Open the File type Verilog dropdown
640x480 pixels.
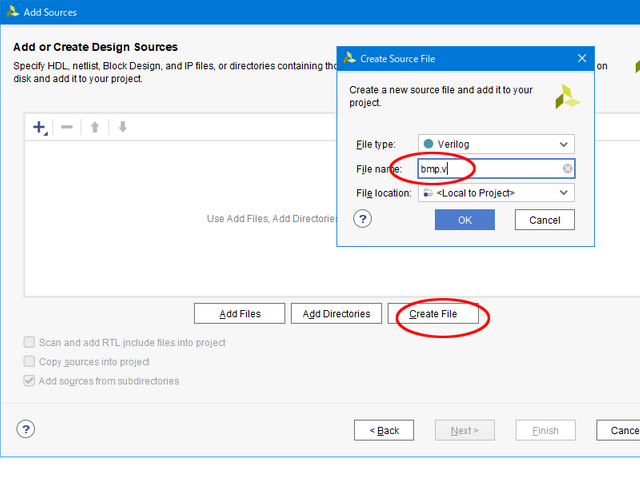click(x=496, y=144)
